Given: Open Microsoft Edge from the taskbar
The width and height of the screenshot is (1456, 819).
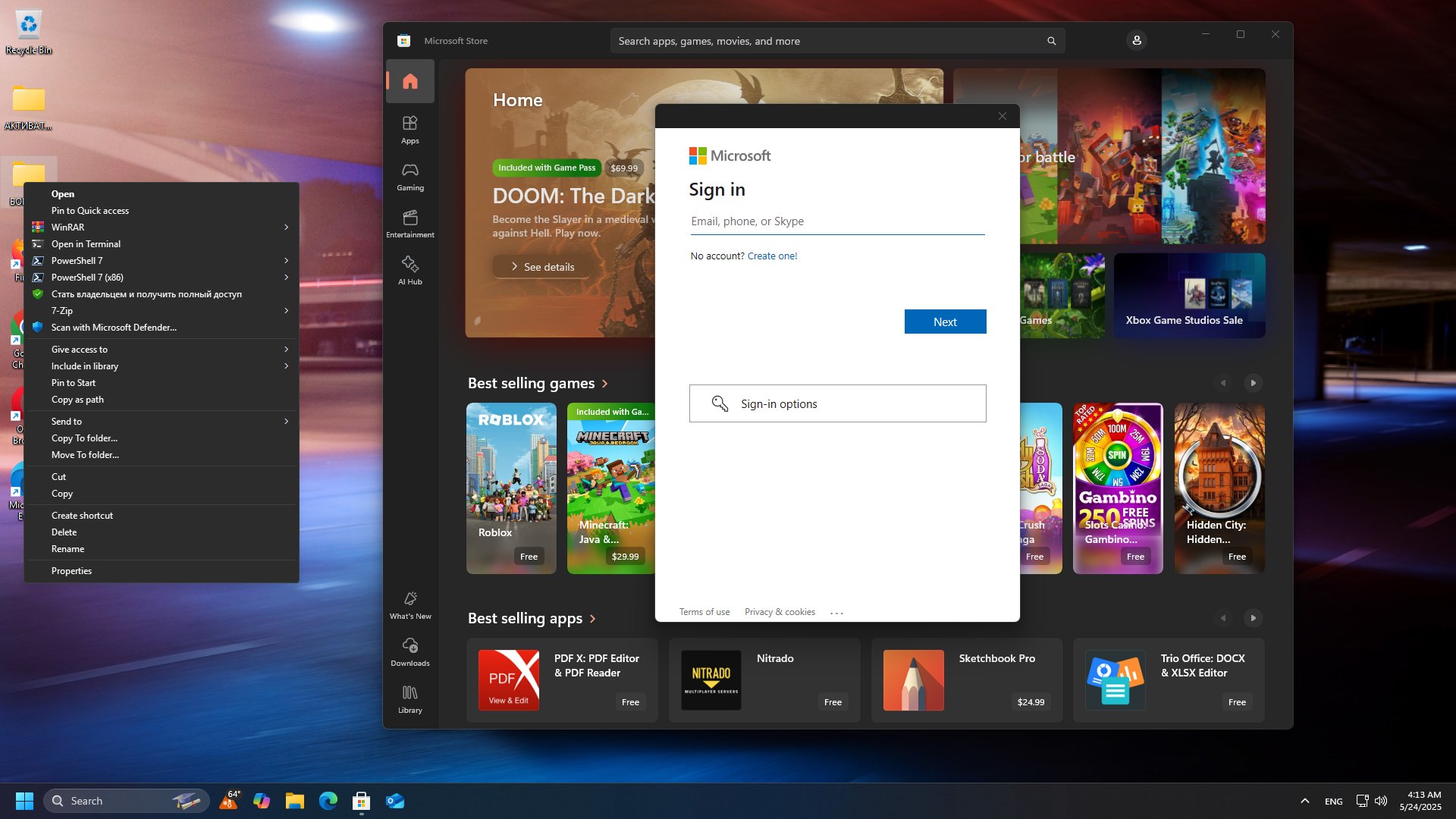Looking at the screenshot, I should (x=328, y=801).
